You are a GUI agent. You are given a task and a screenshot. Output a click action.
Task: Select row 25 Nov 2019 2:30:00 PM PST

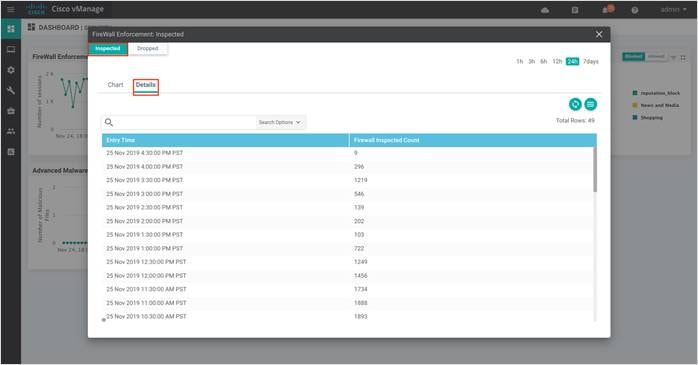(x=348, y=207)
